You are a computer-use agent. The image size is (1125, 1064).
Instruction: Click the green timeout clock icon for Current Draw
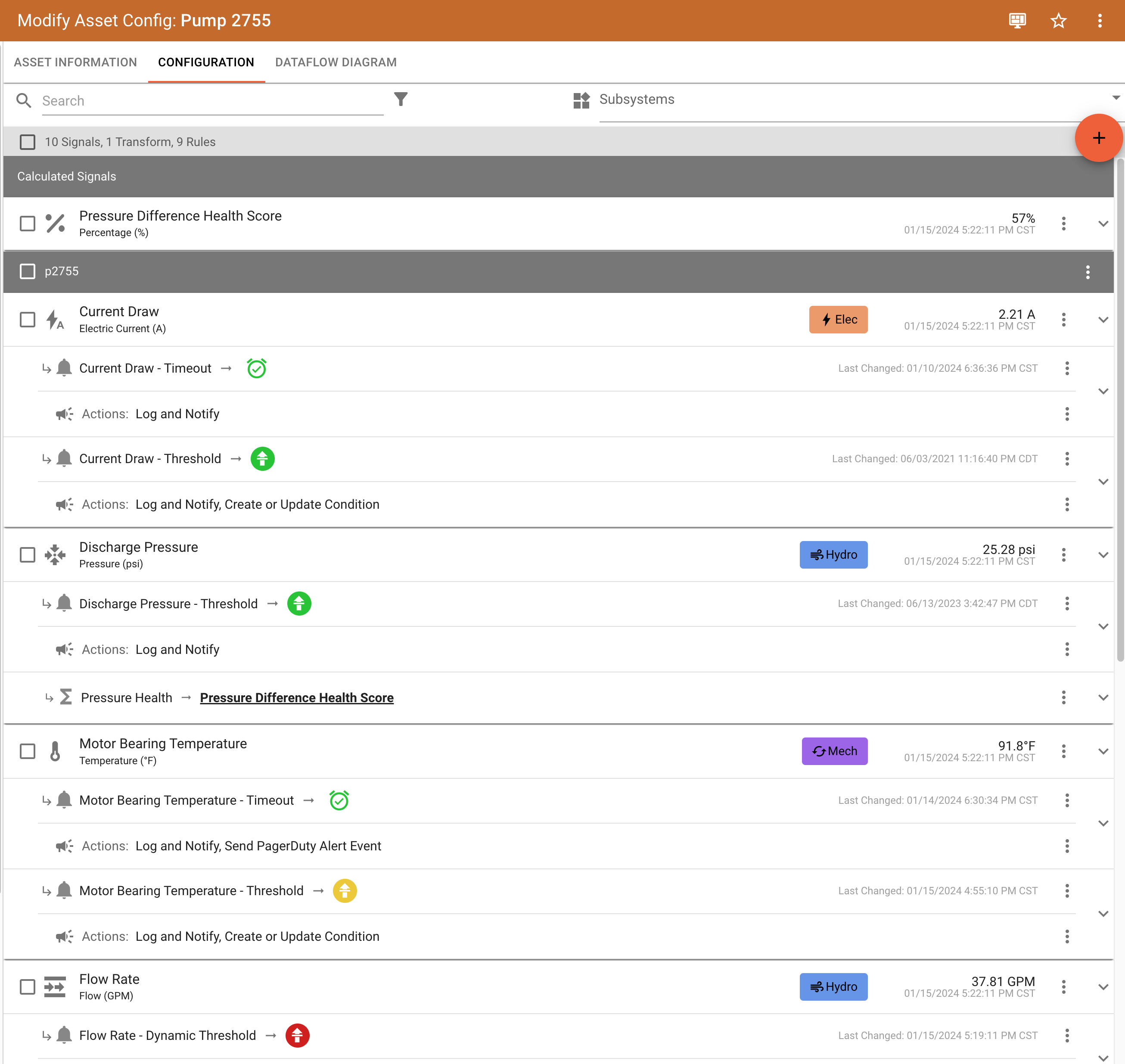[256, 368]
